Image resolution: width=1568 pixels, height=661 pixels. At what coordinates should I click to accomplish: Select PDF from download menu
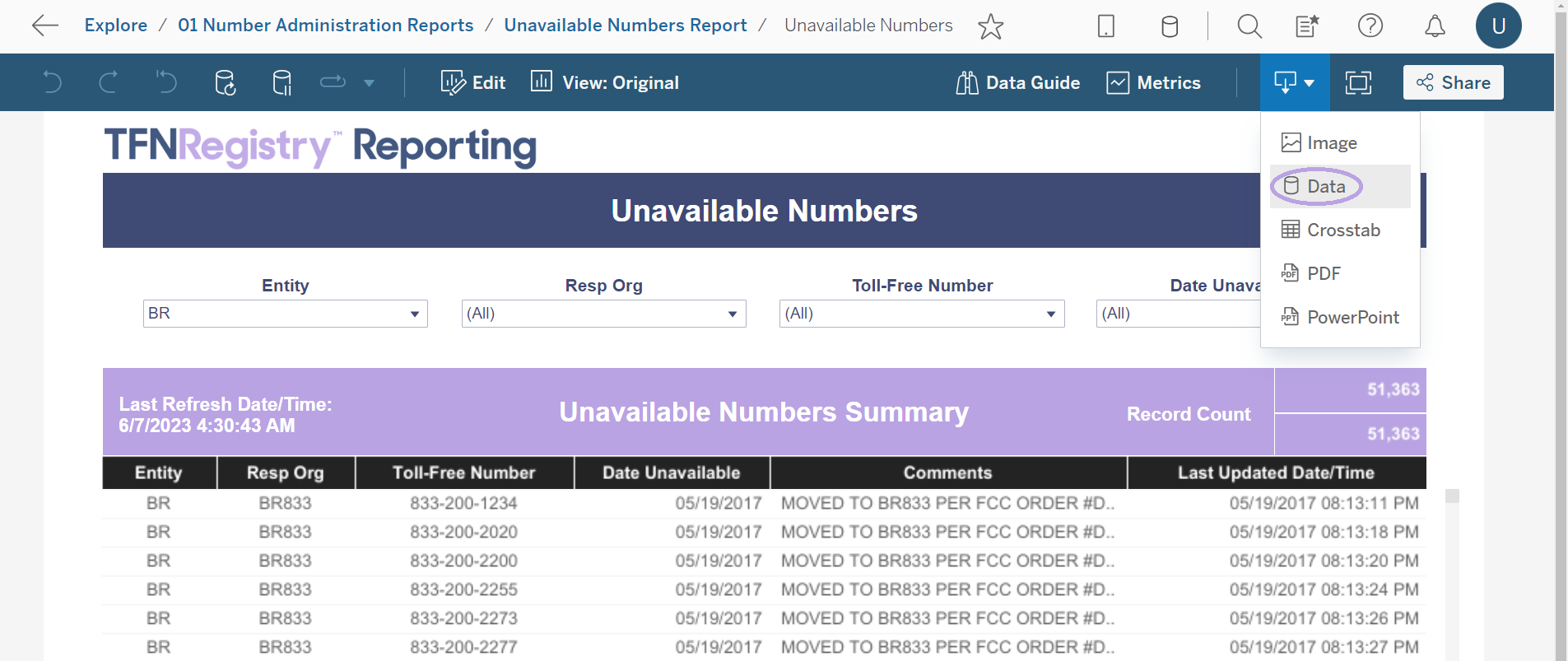click(x=1340, y=273)
